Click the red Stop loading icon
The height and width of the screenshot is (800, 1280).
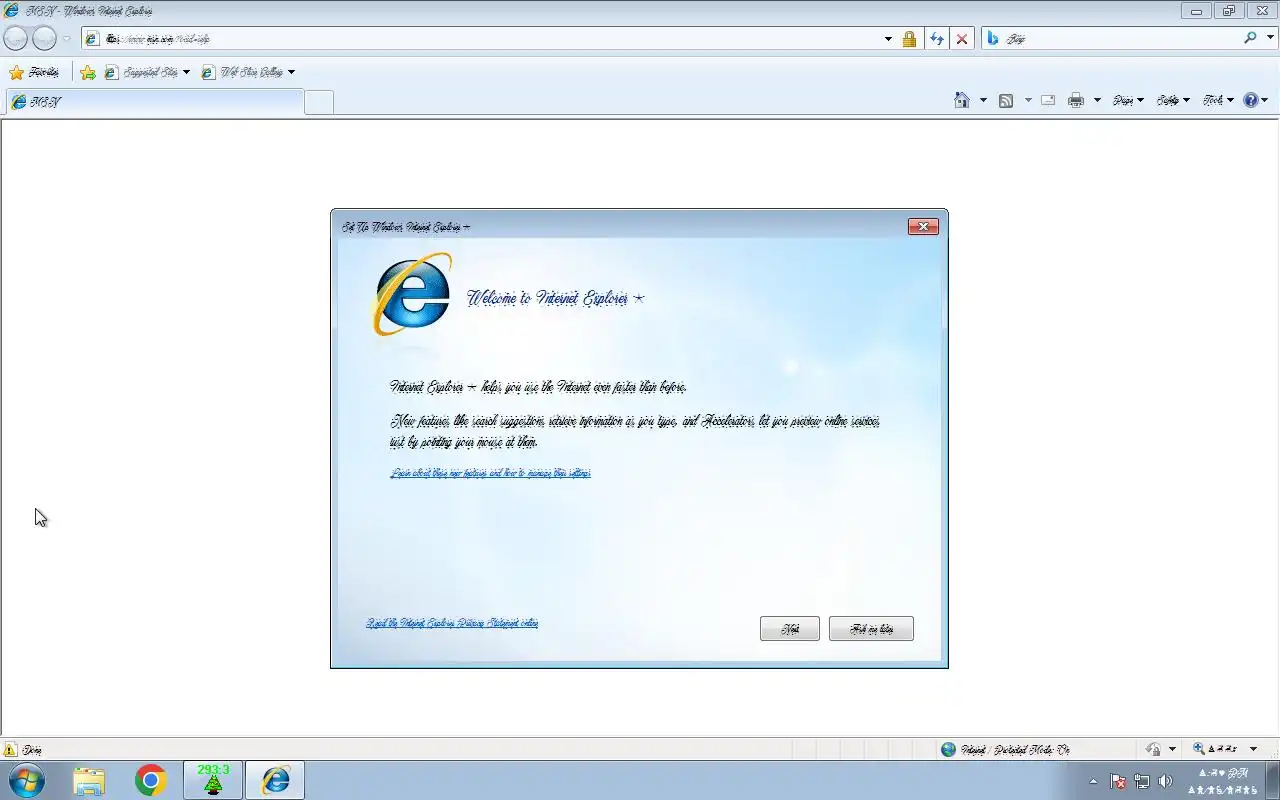(x=962, y=39)
